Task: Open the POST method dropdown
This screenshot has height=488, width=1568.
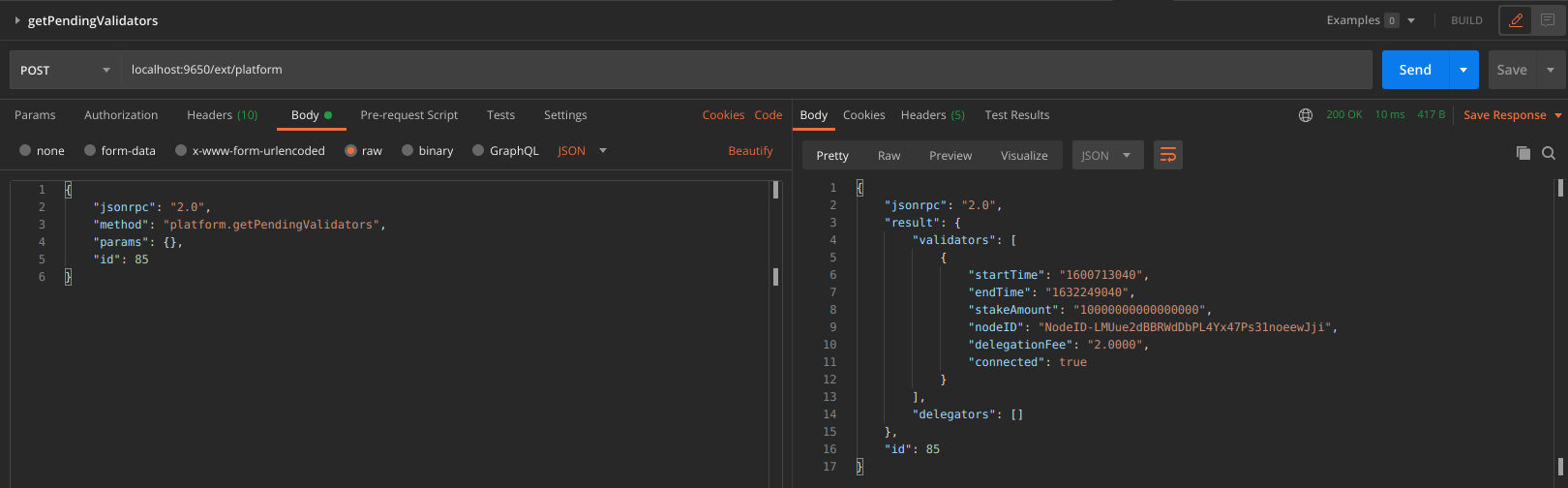Action: click(65, 70)
